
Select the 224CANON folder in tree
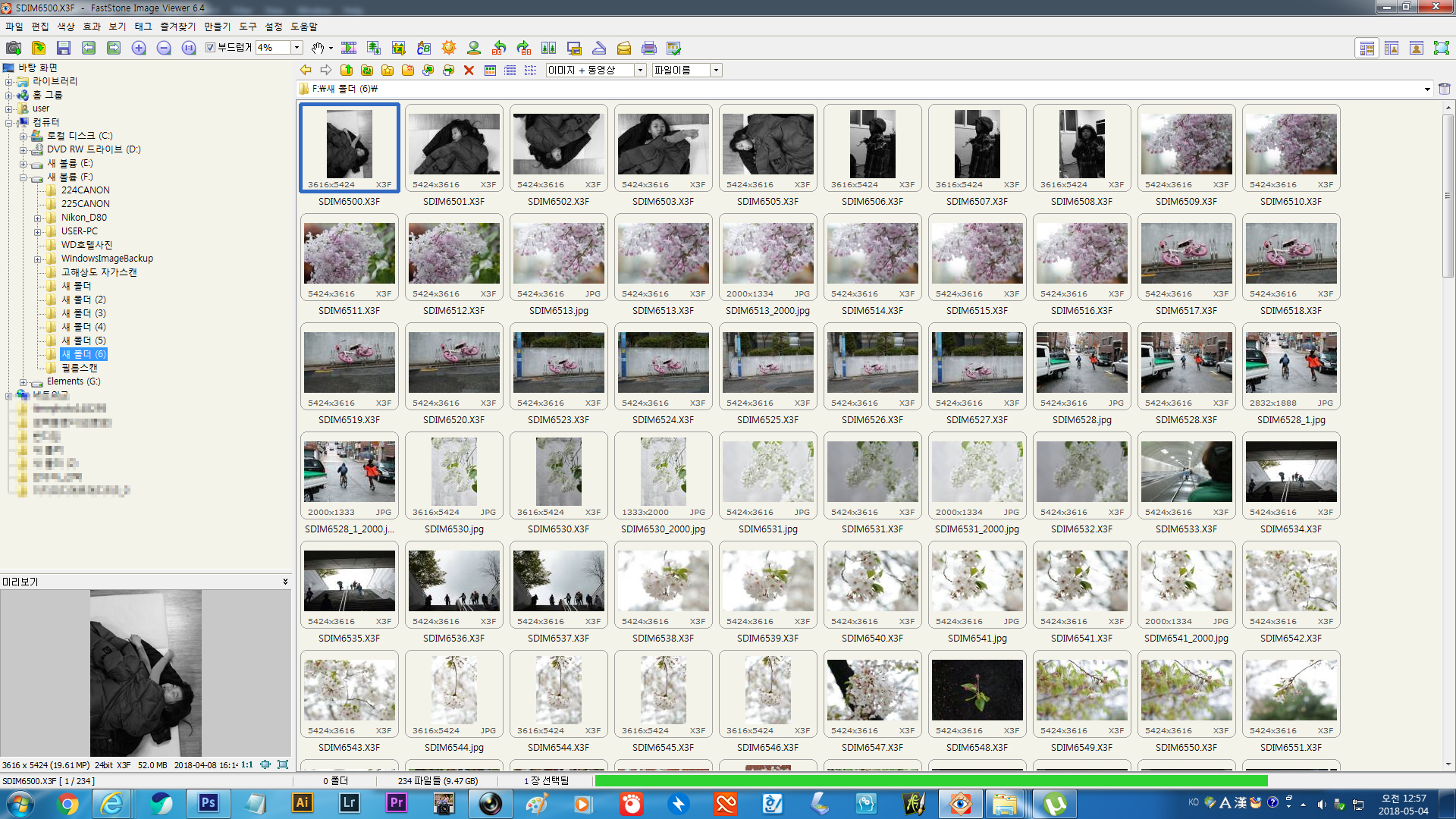coord(85,190)
